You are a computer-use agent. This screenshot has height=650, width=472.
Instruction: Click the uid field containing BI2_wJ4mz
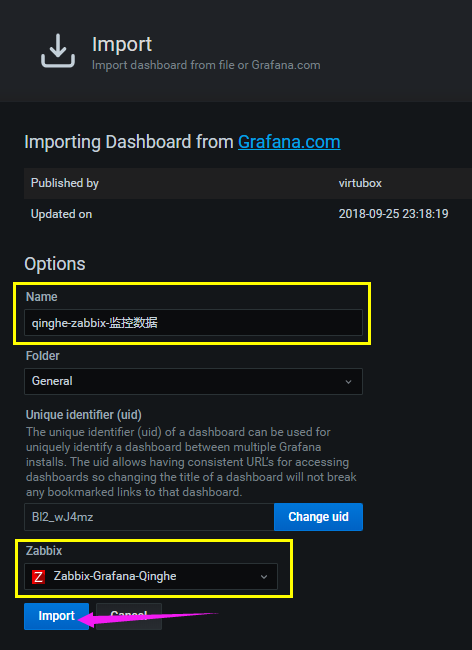click(149, 517)
